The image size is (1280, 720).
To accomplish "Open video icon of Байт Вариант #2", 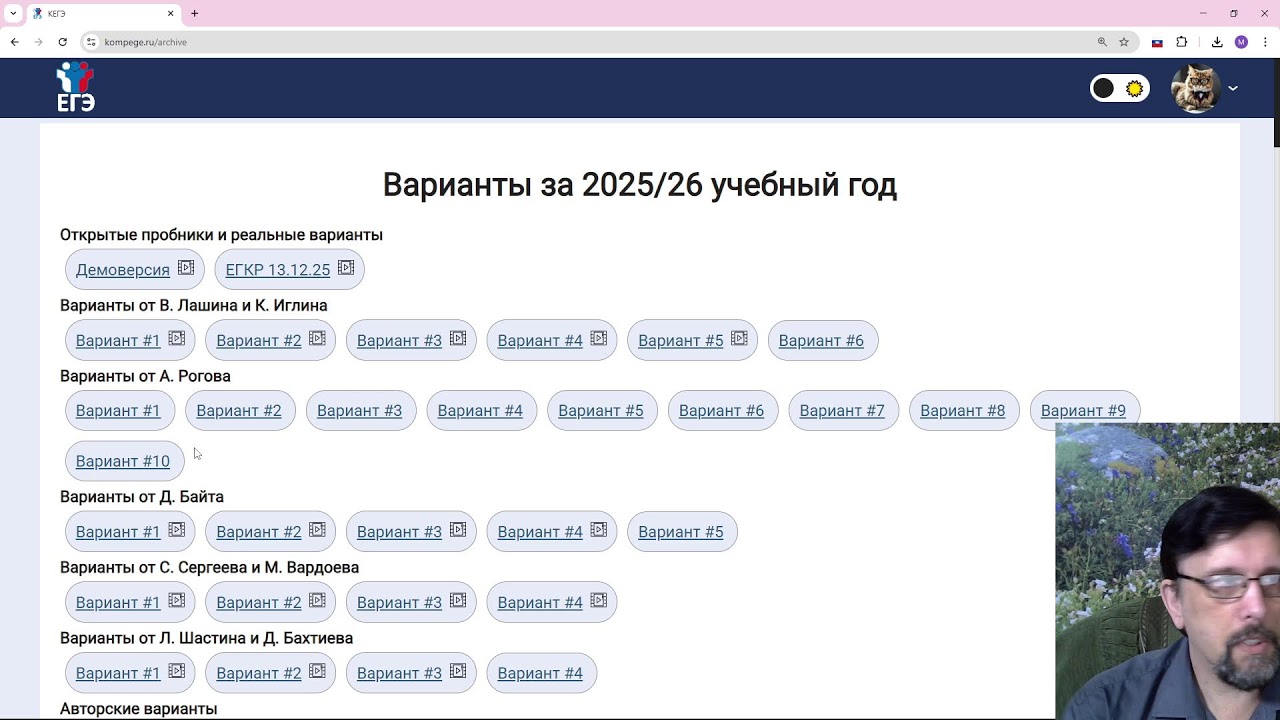I will (x=317, y=530).
